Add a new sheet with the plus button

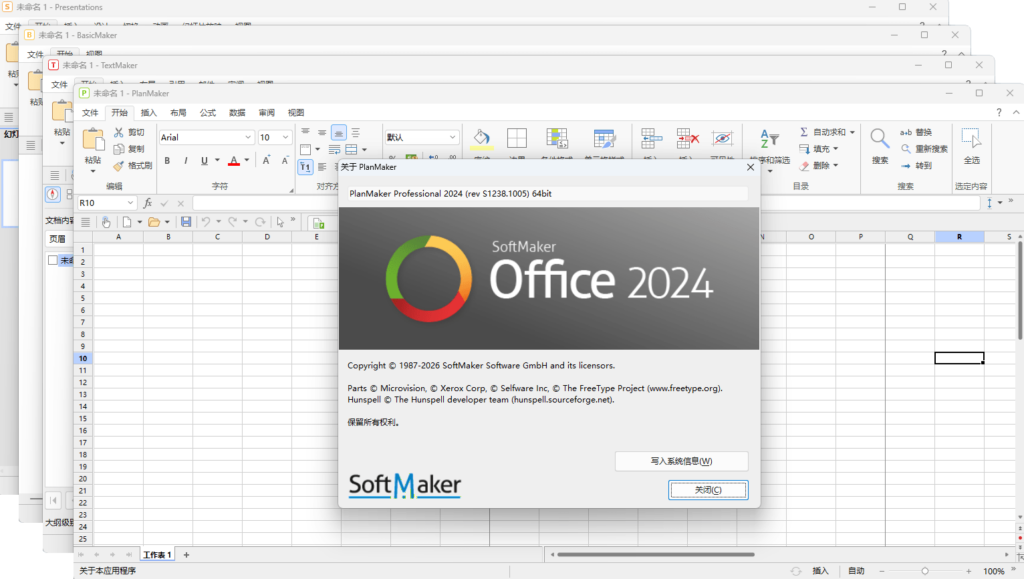pyautogui.click(x=186, y=555)
